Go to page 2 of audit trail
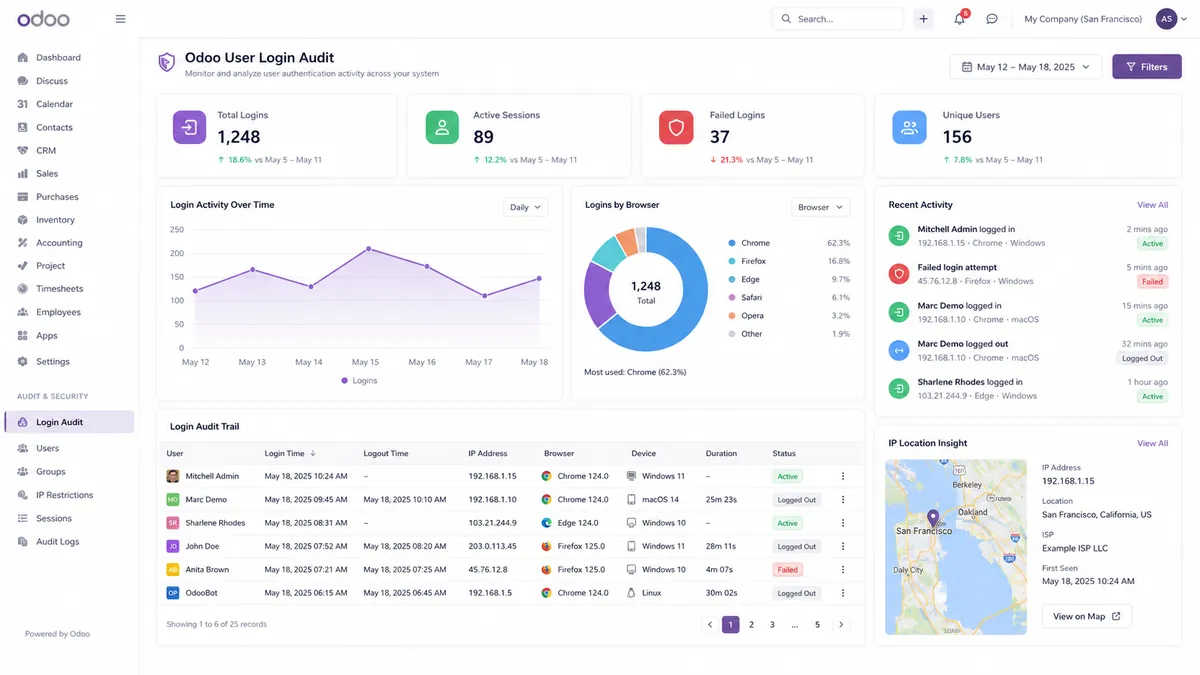This screenshot has width=1200, height=675. pyautogui.click(x=751, y=624)
